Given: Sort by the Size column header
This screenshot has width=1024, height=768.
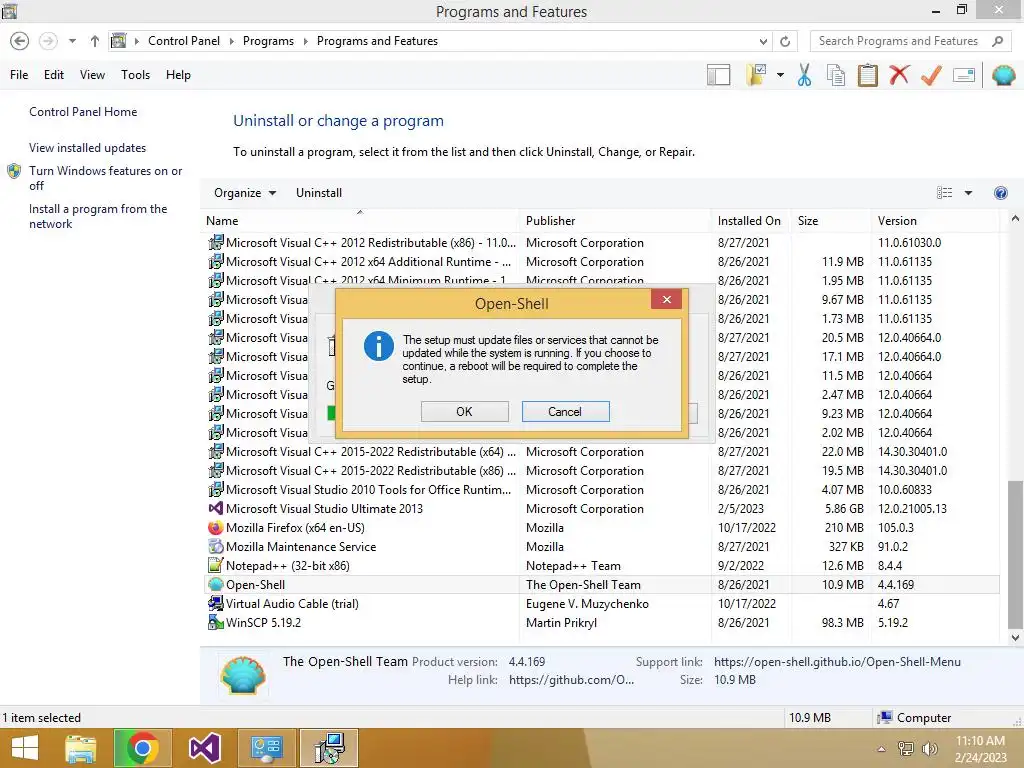Looking at the screenshot, I should pyautogui.click(x=831, y=221).
